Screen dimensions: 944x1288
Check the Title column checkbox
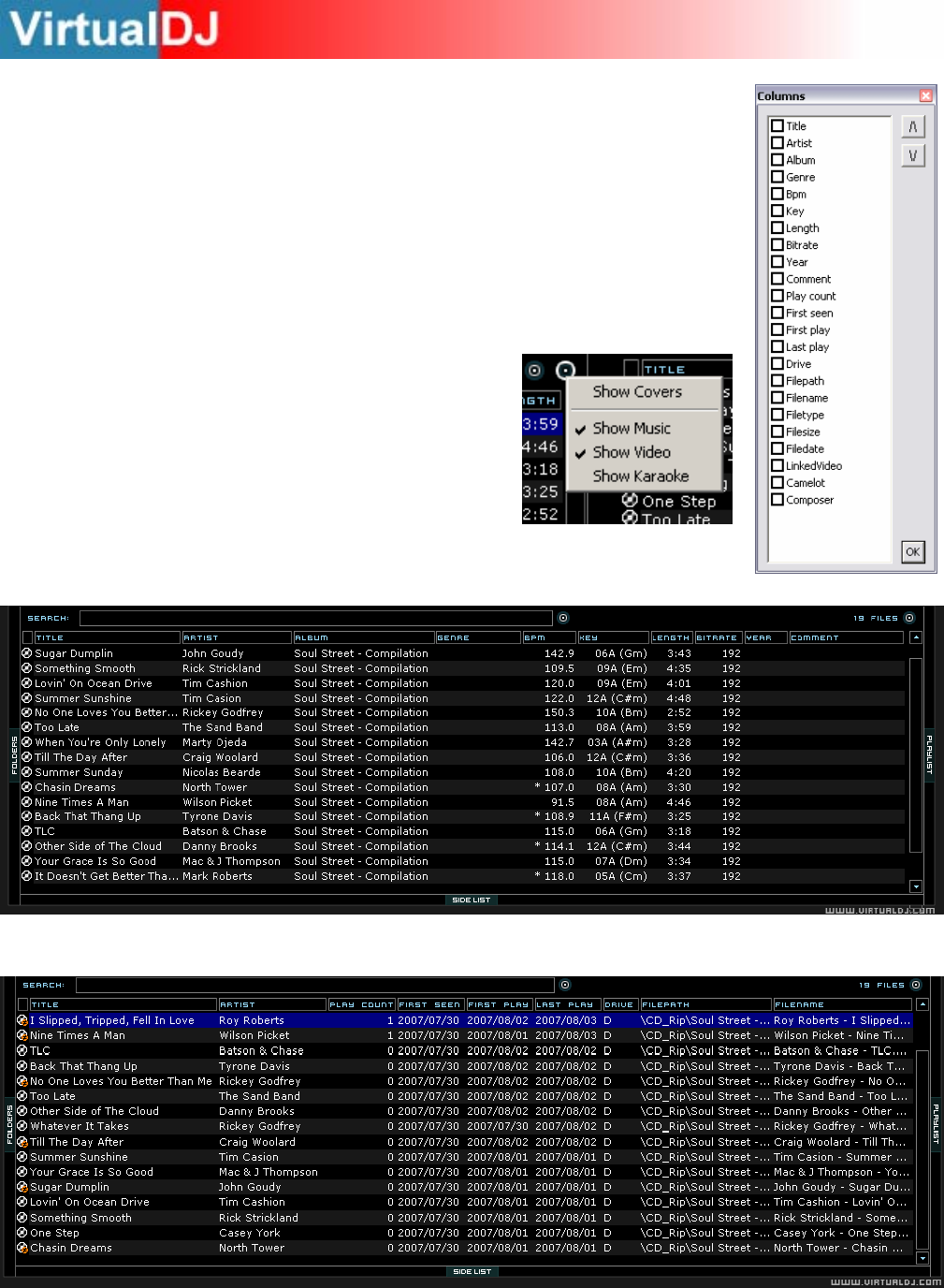pyautogui.click(x=777, y=125)
